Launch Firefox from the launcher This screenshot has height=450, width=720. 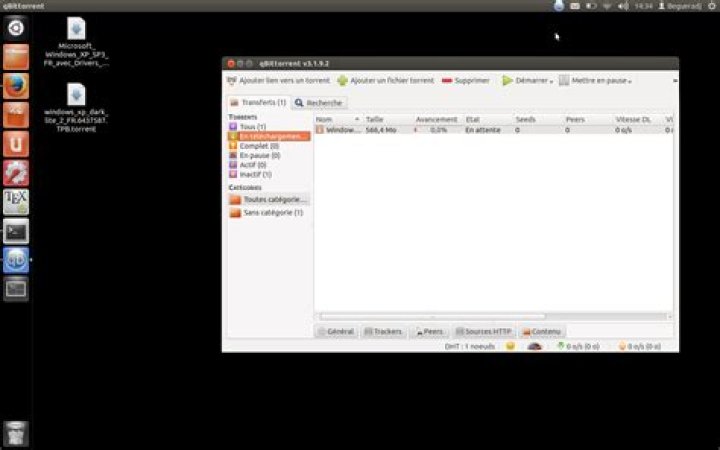(16, 86)
